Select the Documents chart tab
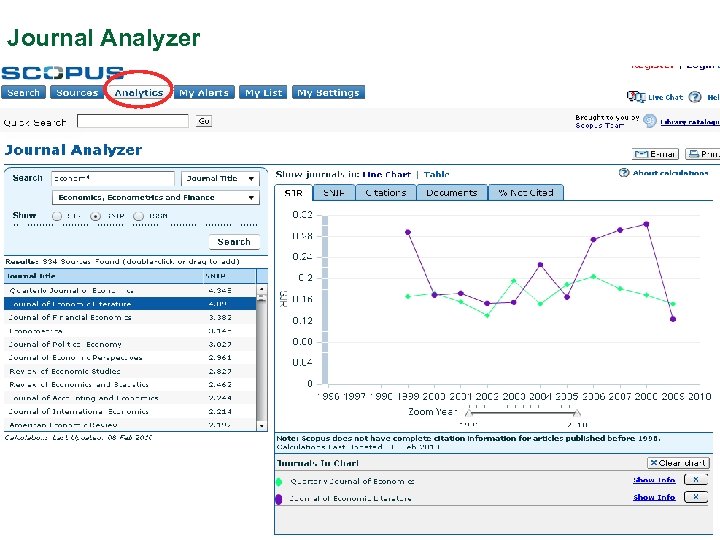 click(x=452, y=193)
